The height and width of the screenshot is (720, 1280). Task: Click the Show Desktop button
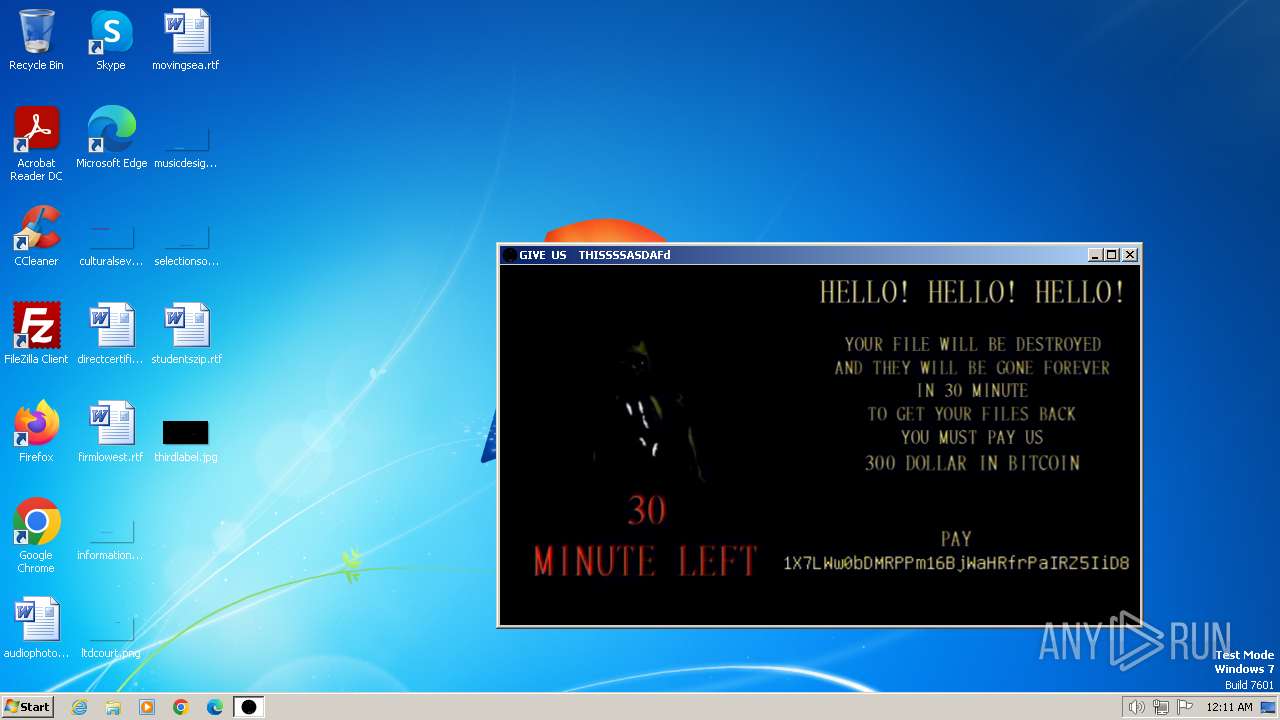[1268, 707]
